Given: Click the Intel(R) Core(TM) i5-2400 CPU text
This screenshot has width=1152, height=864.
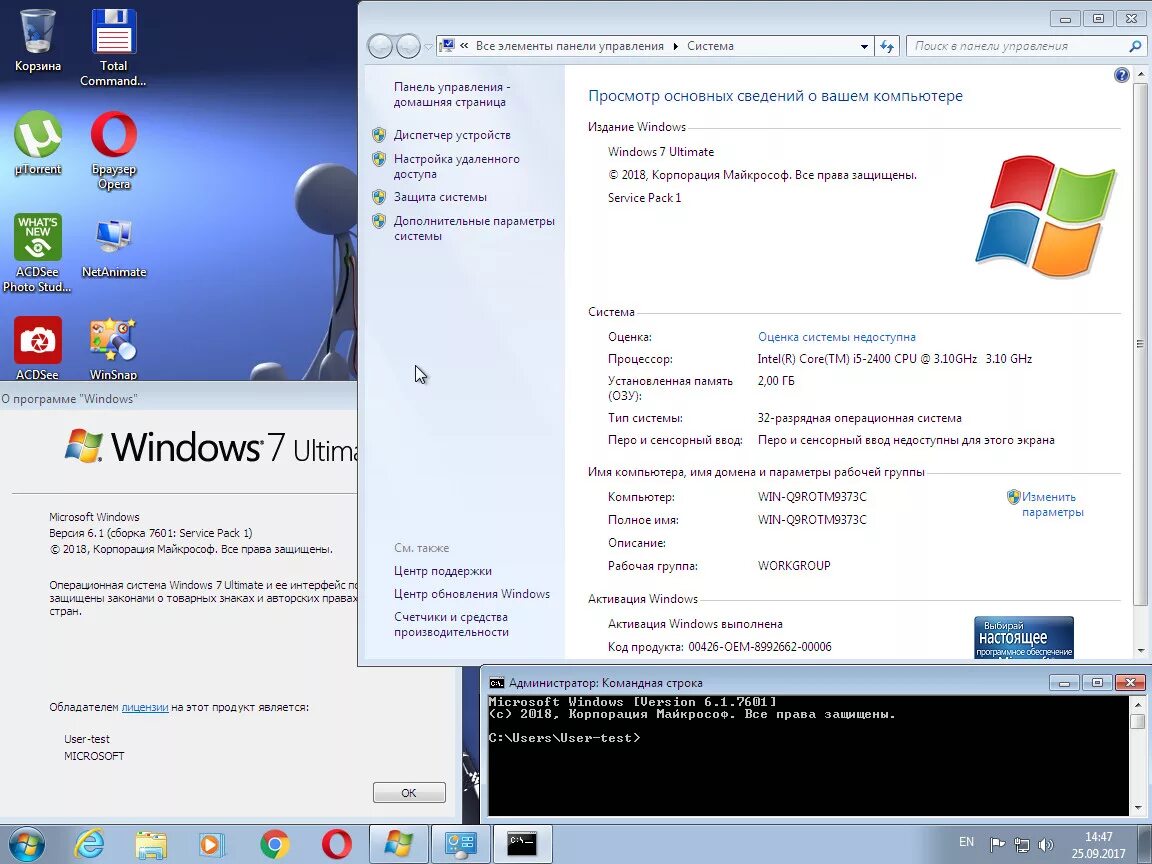Looking at the screenshot, I should [894, 359].
